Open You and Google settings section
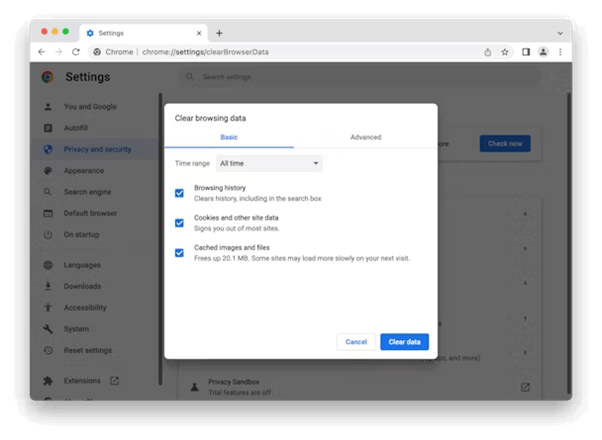The height and width of the screenshot is (440, 602). pyautogui.click(x=90, y=107)
